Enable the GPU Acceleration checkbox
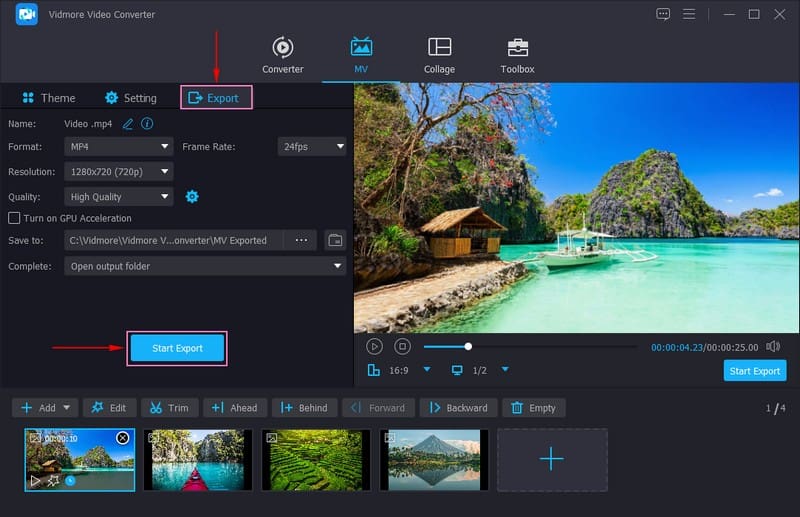The width and height of the screenshot is (800, 517). click(x=14, y=218)
